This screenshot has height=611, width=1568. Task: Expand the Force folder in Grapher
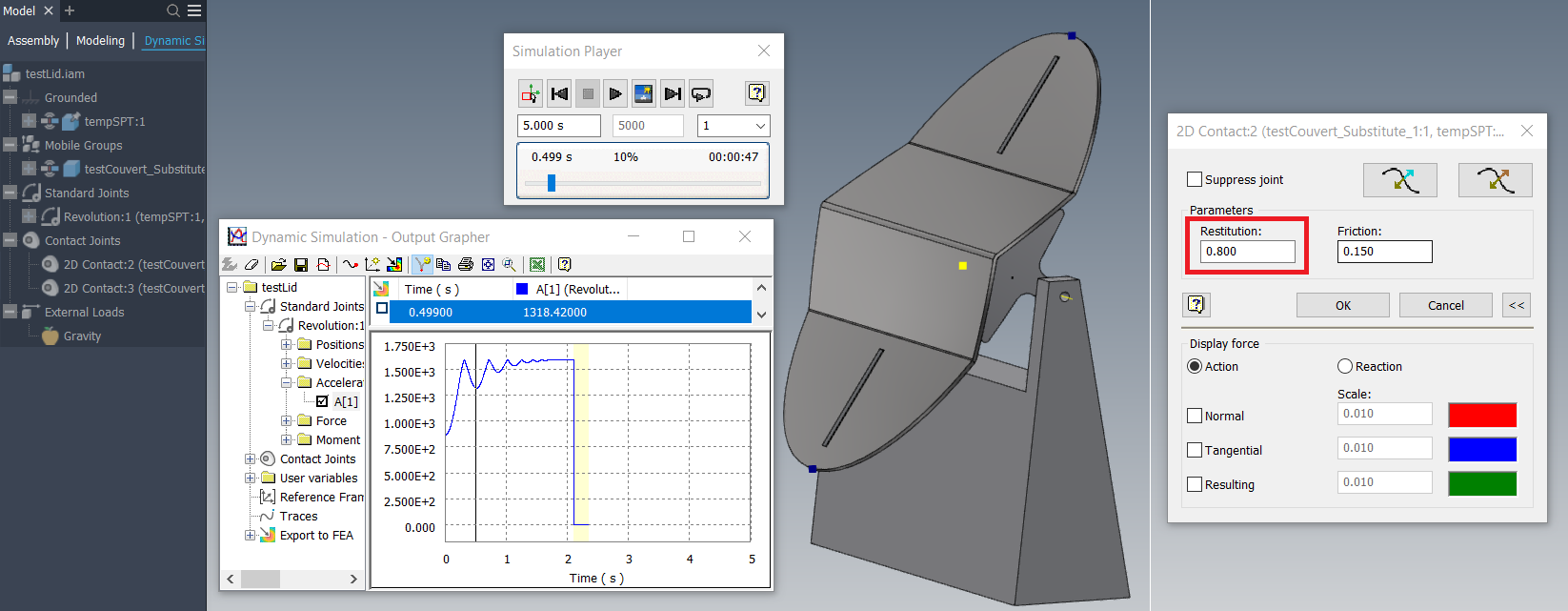click(x=286, y=420)
